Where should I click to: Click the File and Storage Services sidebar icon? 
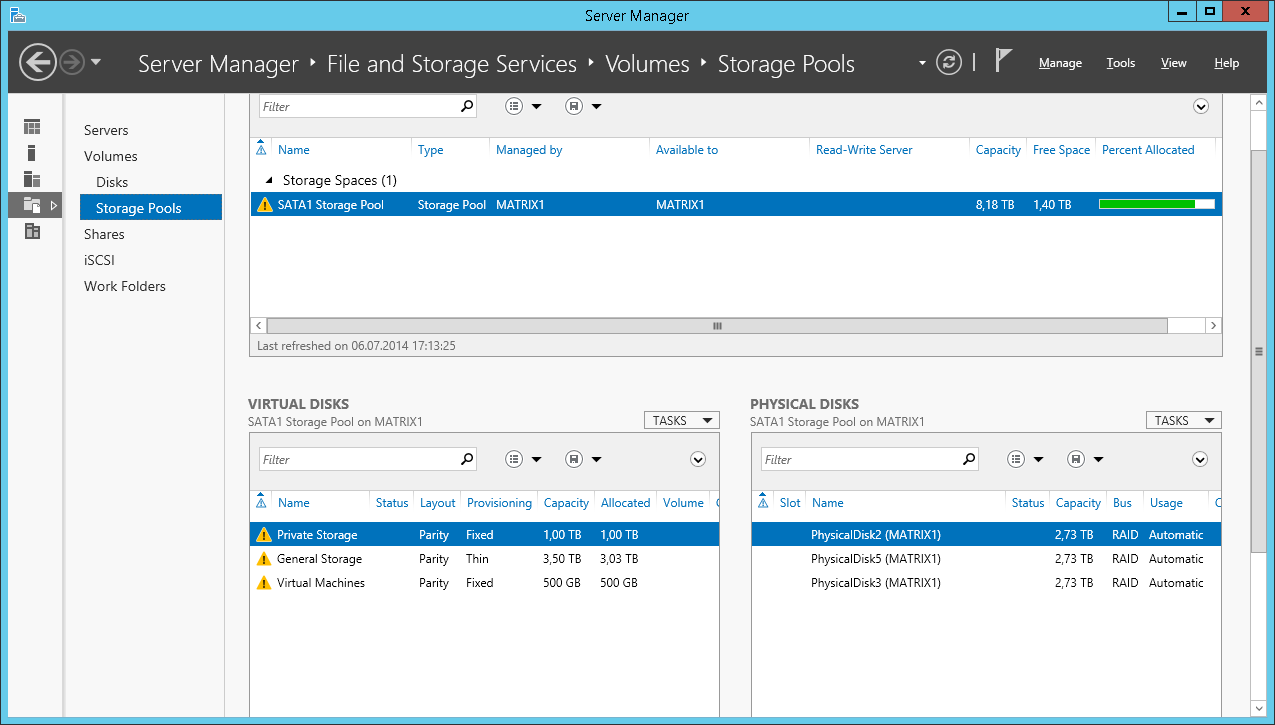click(32, 205)
